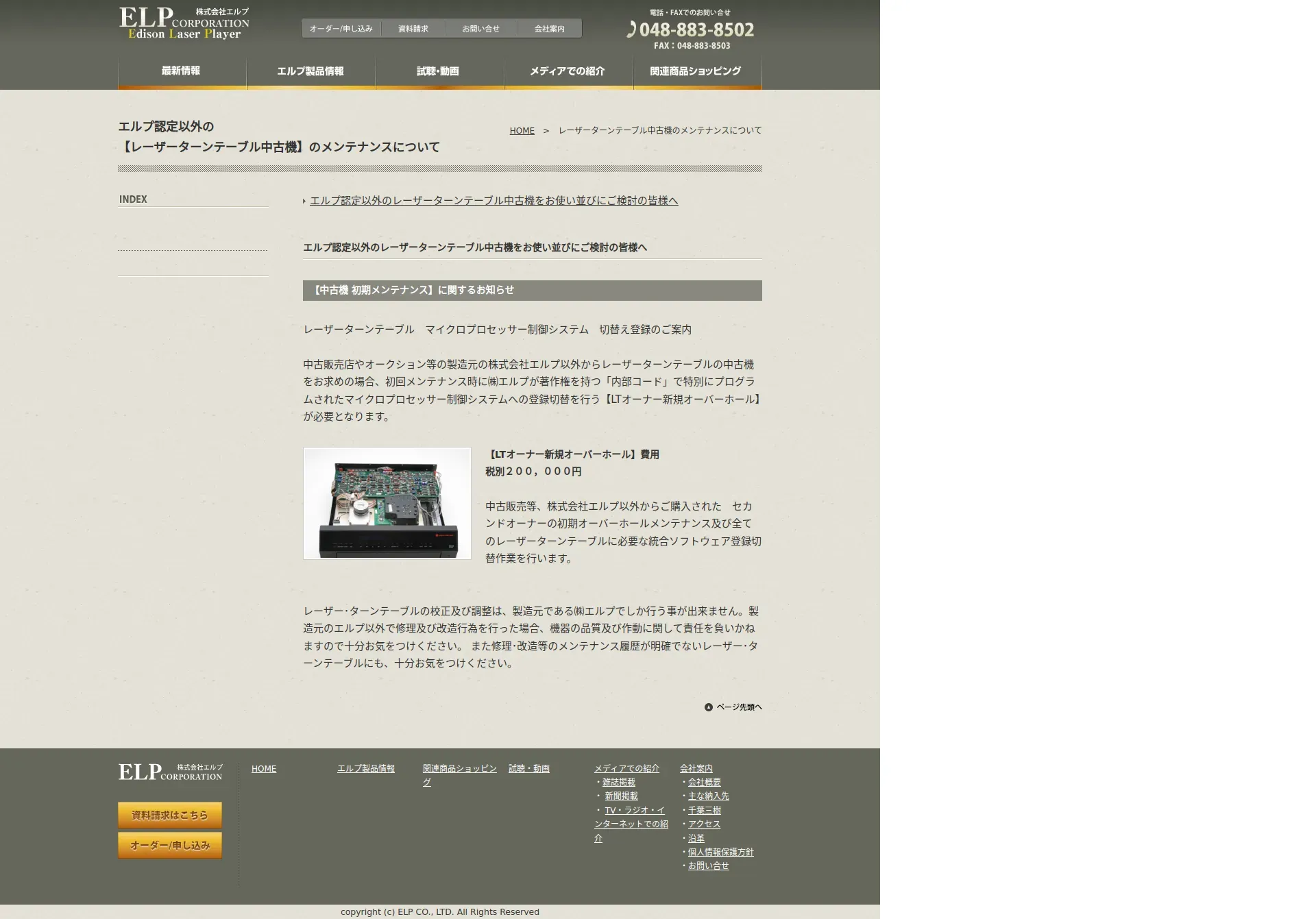Click the HOME breadcrumb link

tap(522, 131)
